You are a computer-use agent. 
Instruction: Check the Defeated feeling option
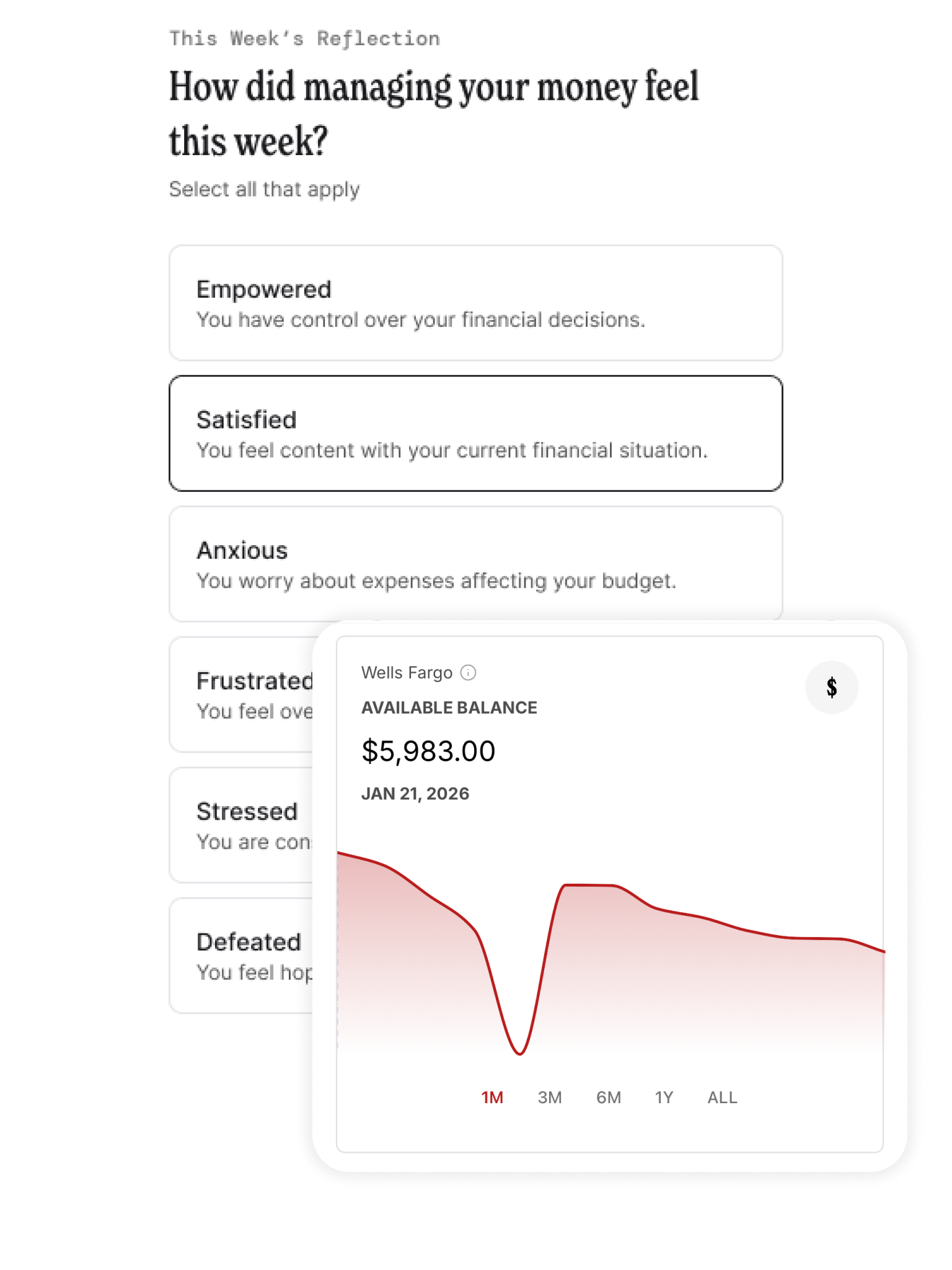coord(242,955)
